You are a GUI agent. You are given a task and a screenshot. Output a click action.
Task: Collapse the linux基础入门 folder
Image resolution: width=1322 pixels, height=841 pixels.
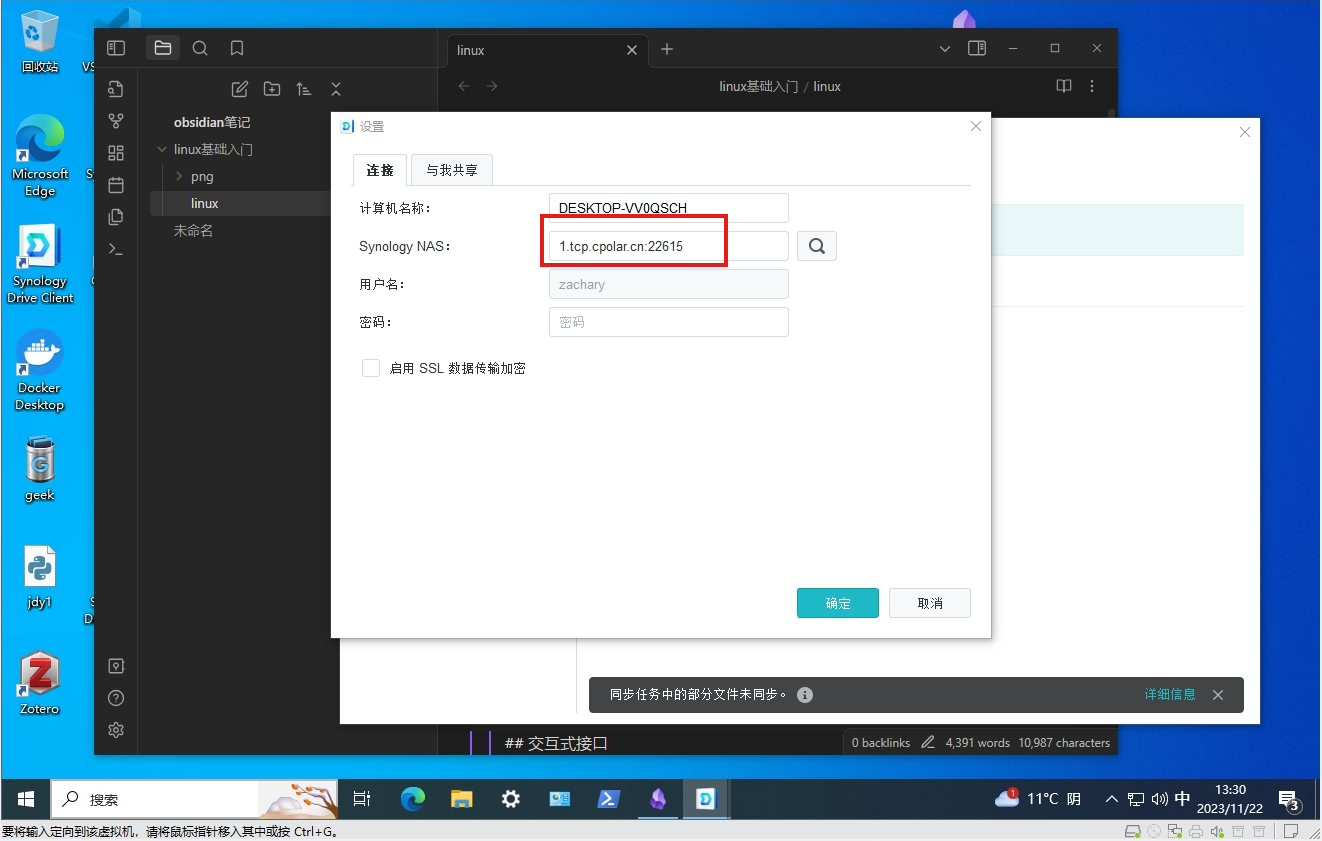pyautogui.click(x=162, y=150)
